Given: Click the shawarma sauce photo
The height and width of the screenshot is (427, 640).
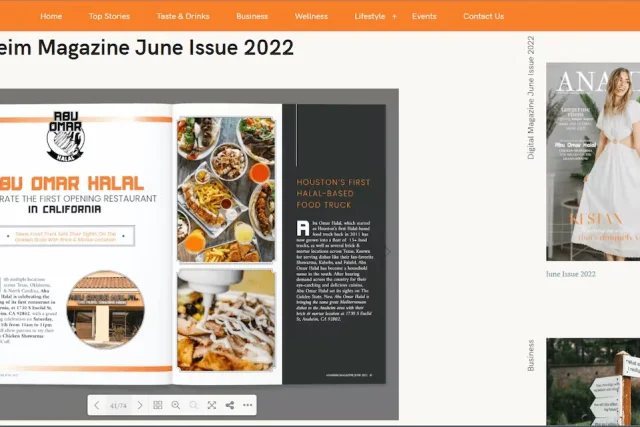Looking at the screenshot, I should pyautogui.click(x=226, y=320).
